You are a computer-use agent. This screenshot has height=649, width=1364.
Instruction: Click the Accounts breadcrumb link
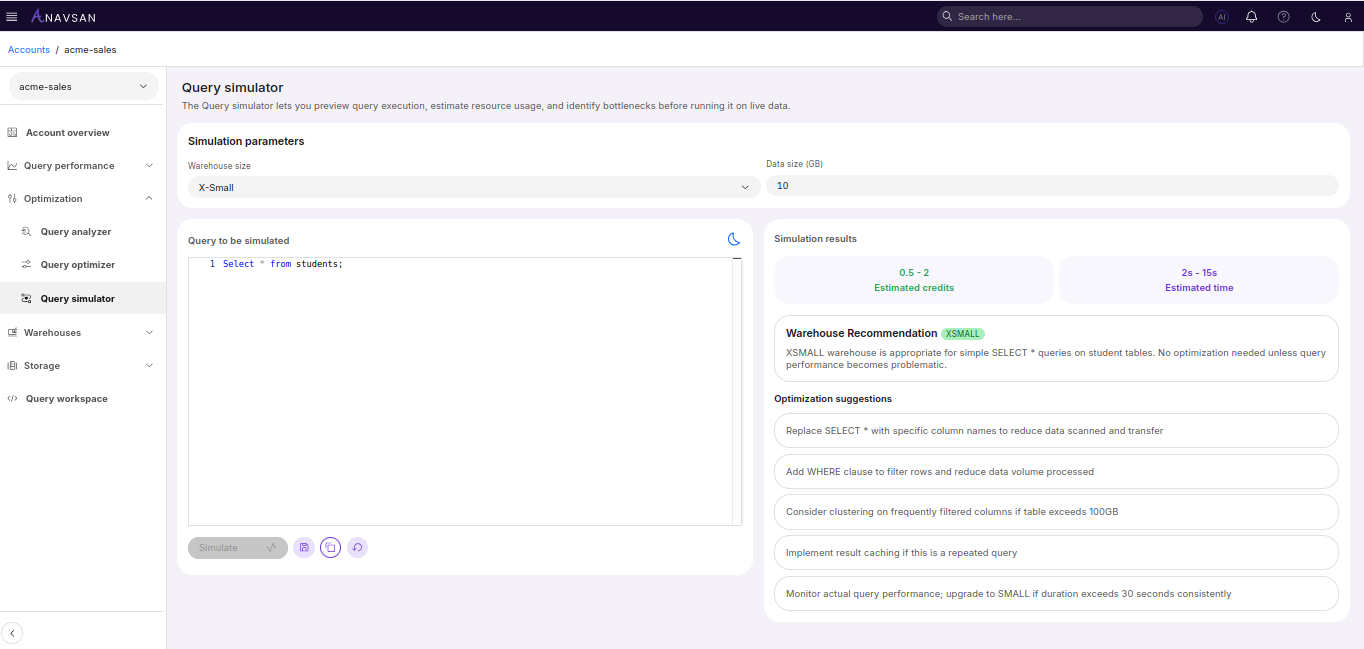[x=28, y=49]
